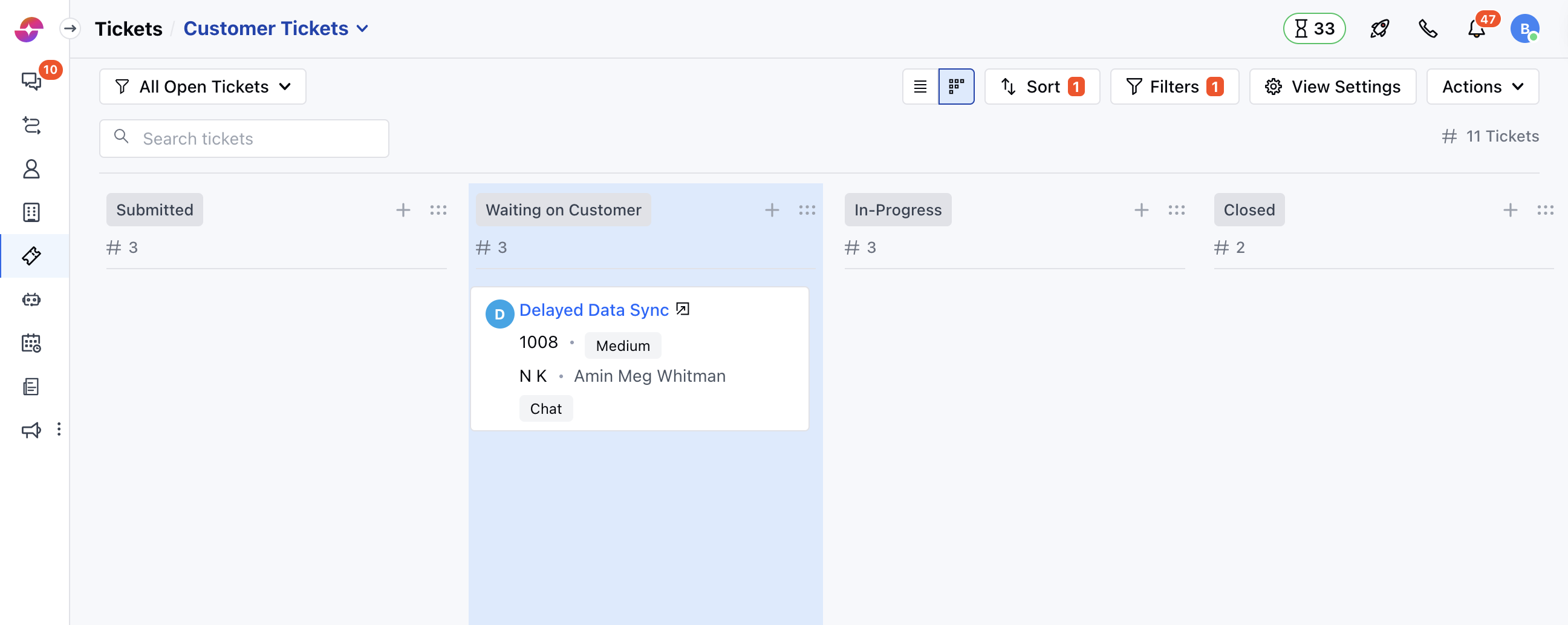Viewport: 1568px width, 625px height.
Task: Switch to kanban board view layout
Action: [956, 87]
